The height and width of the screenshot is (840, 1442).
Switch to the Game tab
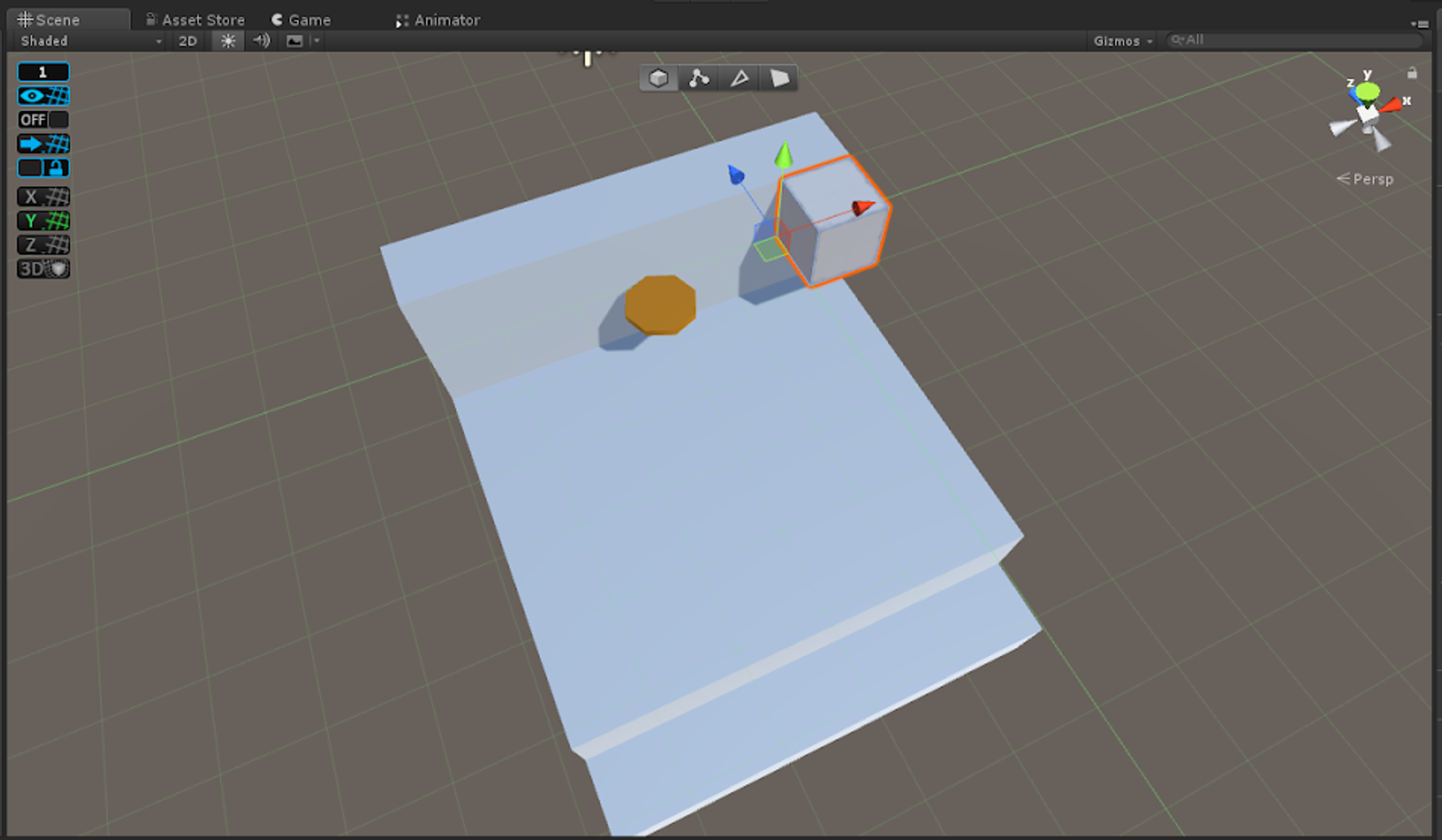point(301,20)
